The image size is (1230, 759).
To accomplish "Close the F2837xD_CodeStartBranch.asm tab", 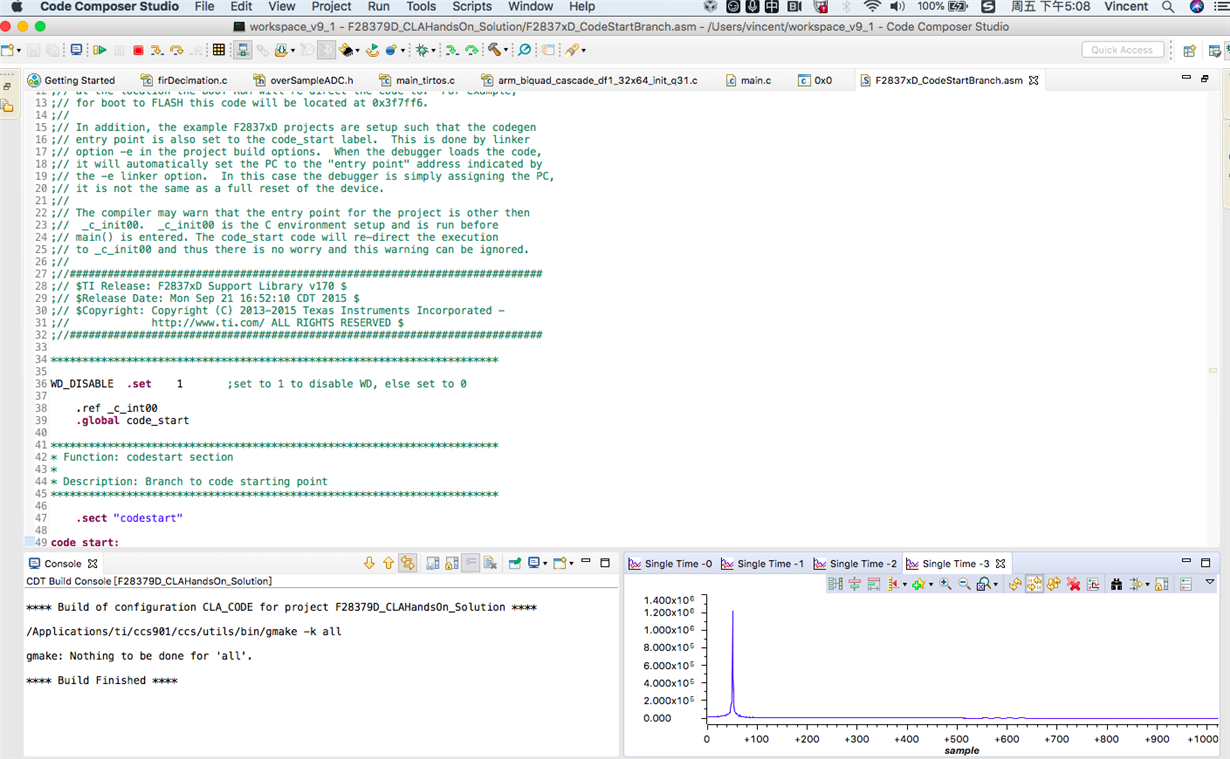I will click(1034, 80).
